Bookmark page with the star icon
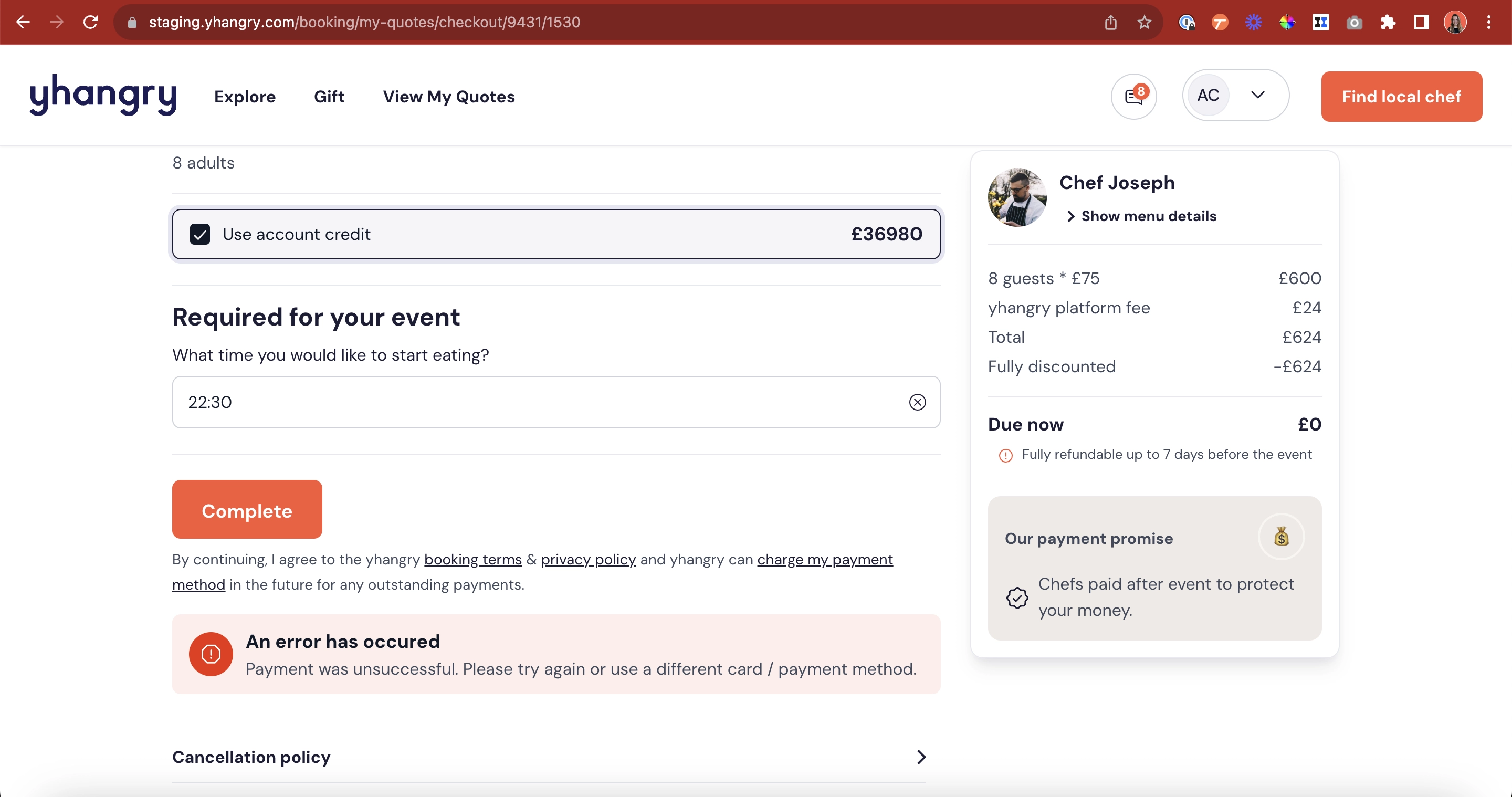Image resolution: width=1512 pixels, height=797 pixels. pos(1144,22)
